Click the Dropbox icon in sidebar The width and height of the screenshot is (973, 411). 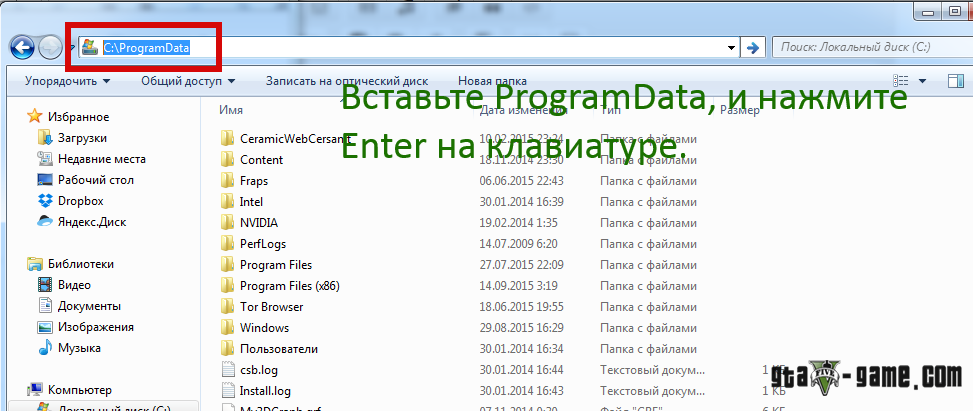pyautogui.click(x=45, y=201)
